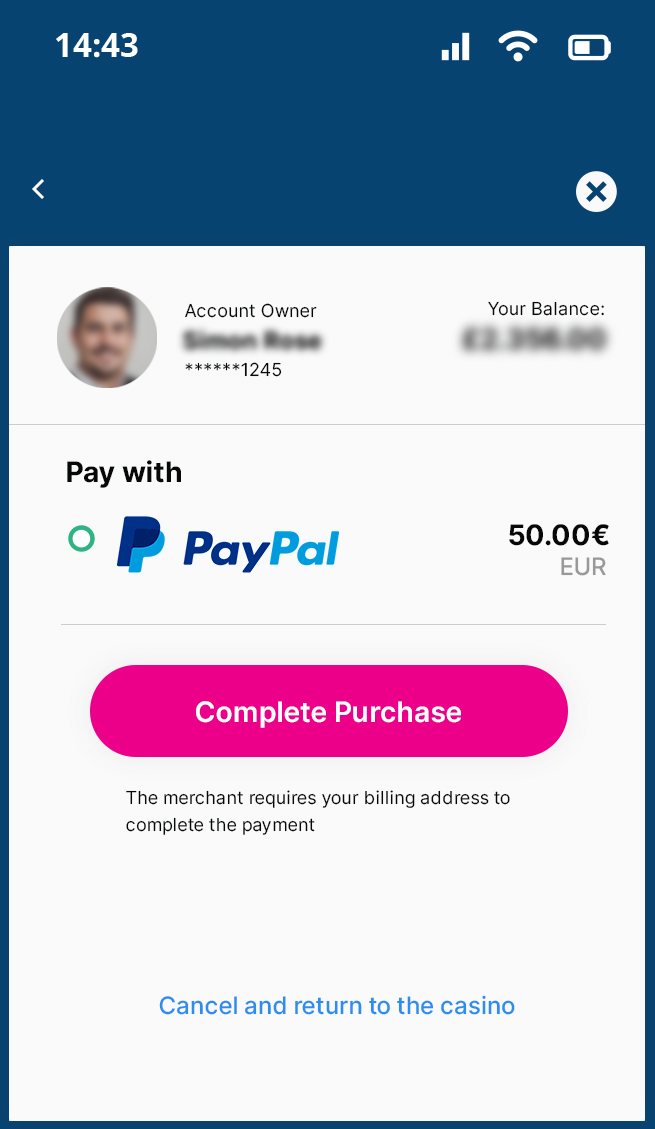Image resolution: width=655 pixels, height=1129 pixels.
Task: Tap the account owner profile picture
Action: 107,337
